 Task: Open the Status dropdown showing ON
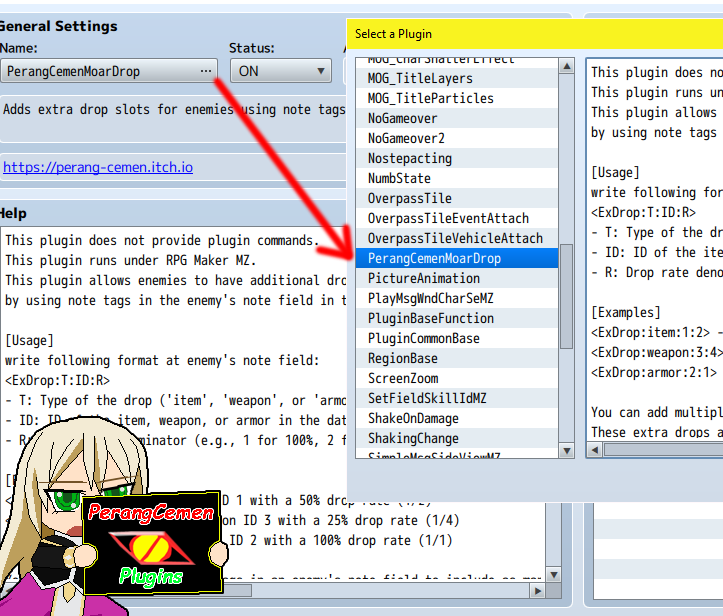pos(280,71)
